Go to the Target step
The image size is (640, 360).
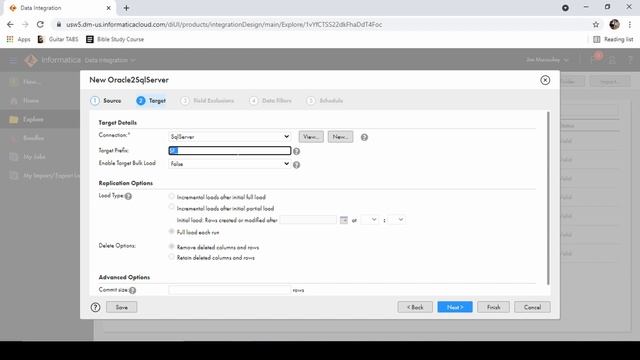coord(151,100)
